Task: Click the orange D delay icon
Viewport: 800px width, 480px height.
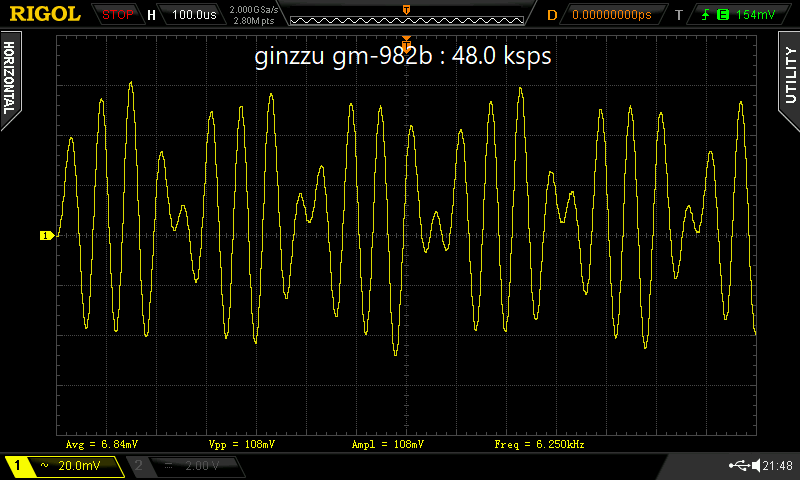Action: 552,15
